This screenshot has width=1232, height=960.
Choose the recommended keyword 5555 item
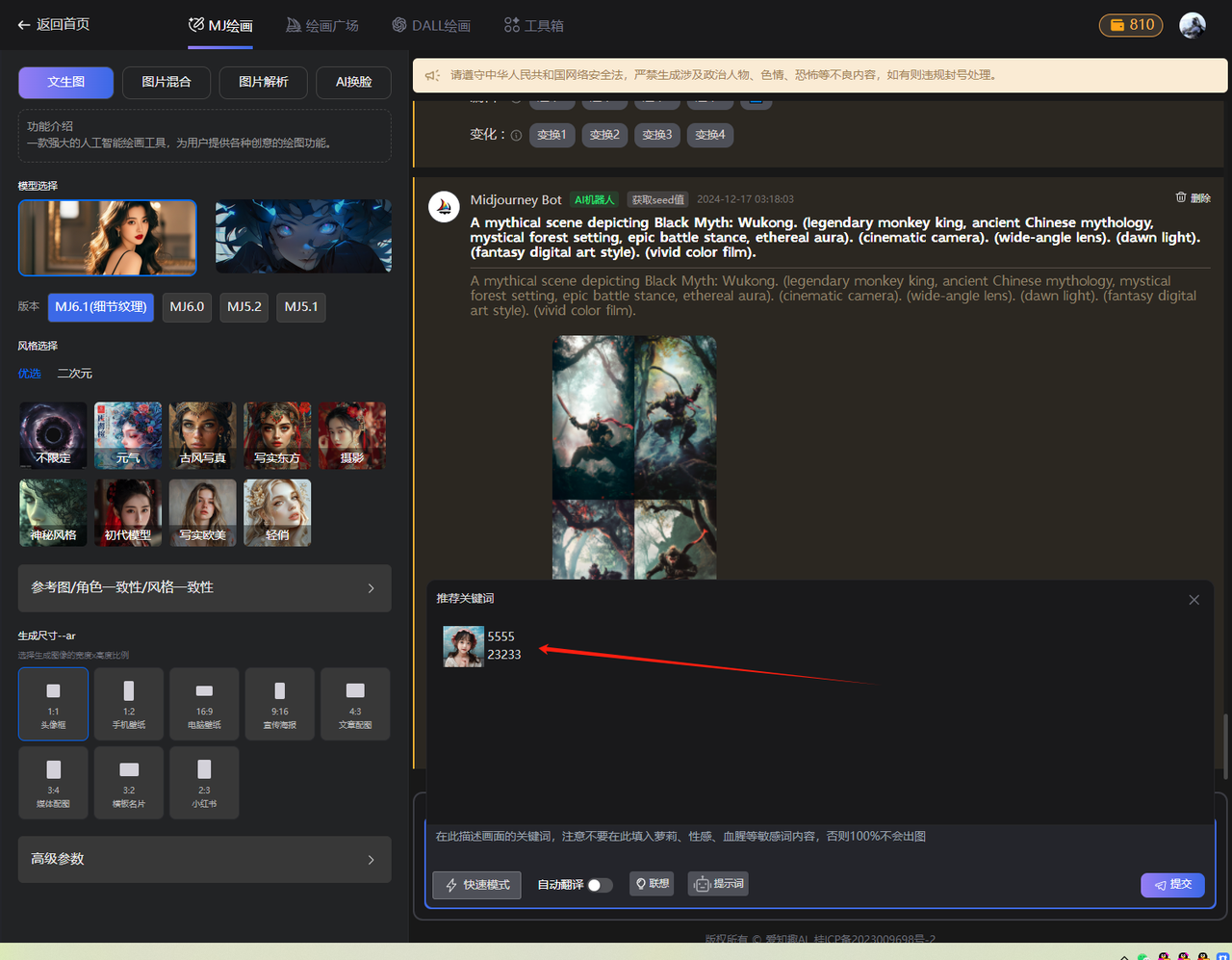[482, 646]
